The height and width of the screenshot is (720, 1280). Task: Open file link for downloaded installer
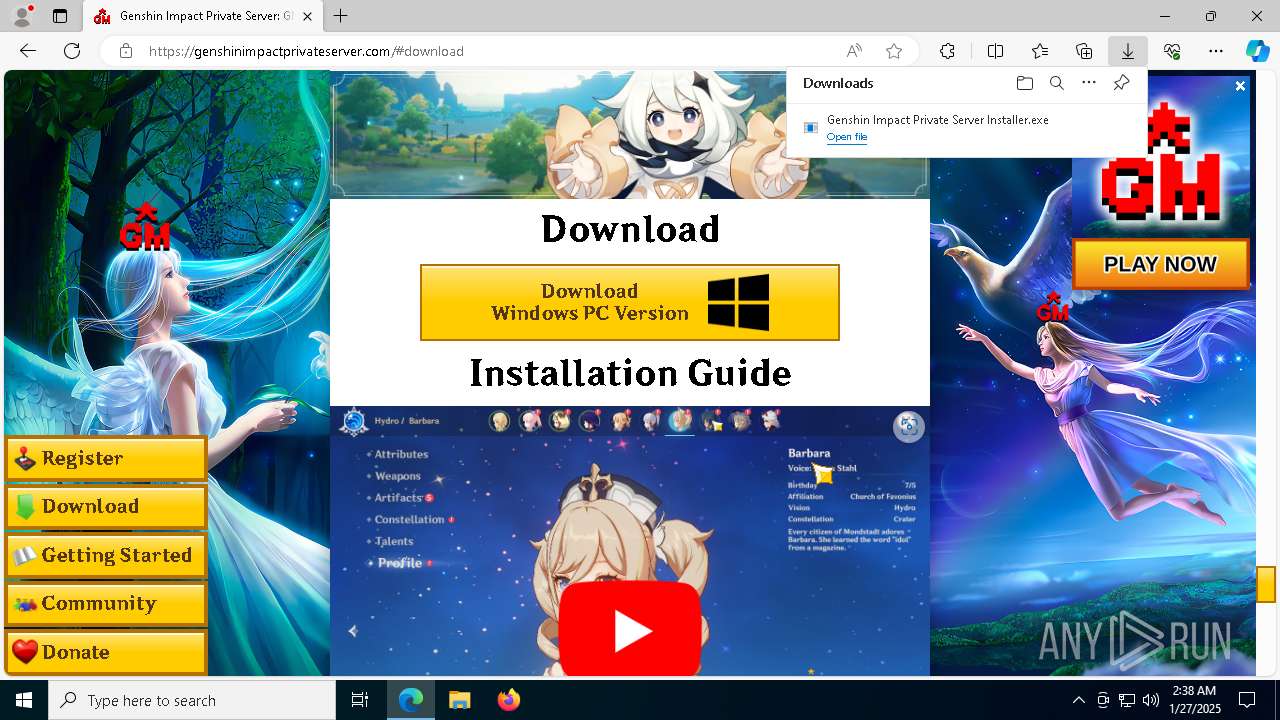point(847,137)
